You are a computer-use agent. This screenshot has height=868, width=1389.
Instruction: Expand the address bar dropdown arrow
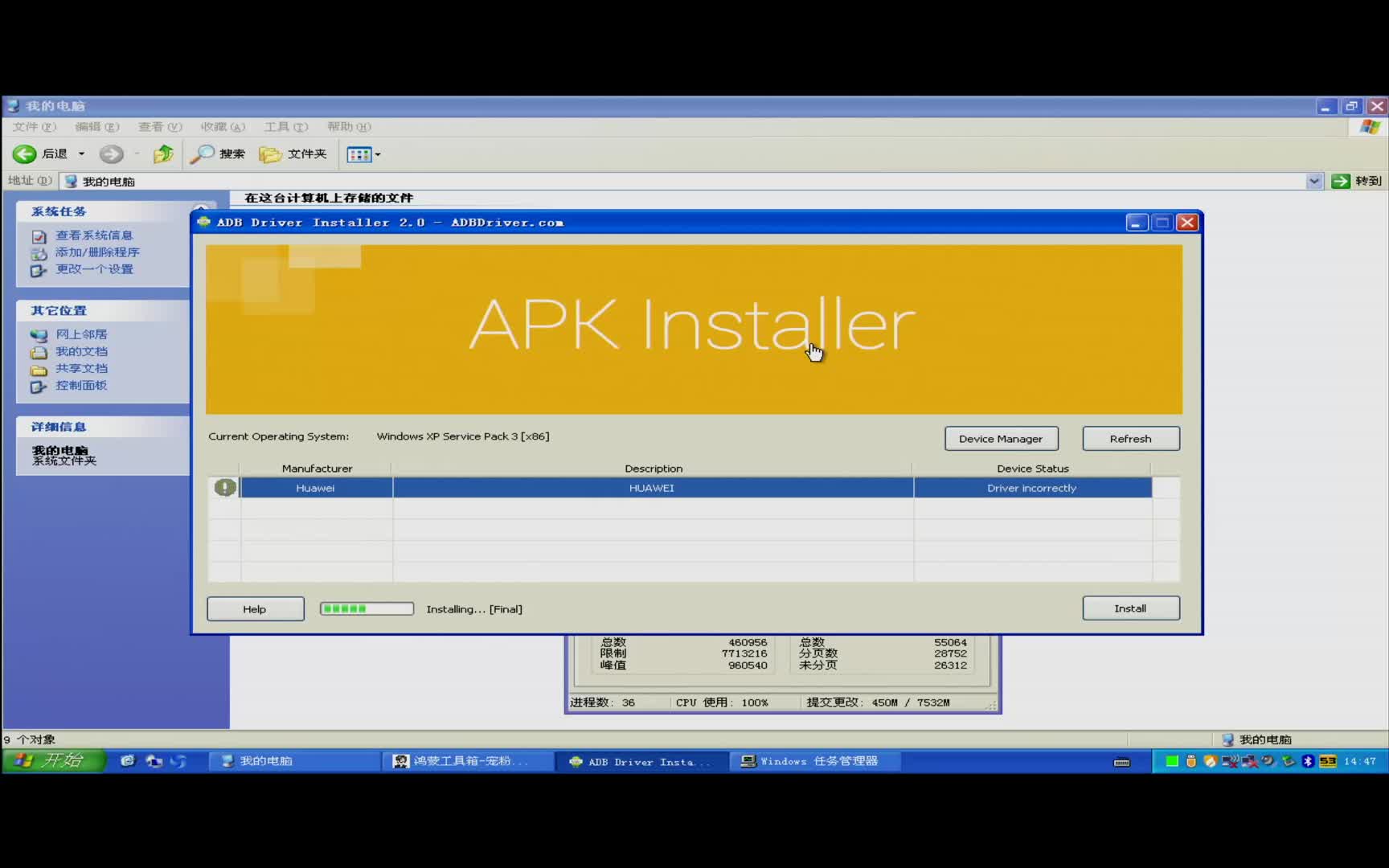pos(1314,181)
